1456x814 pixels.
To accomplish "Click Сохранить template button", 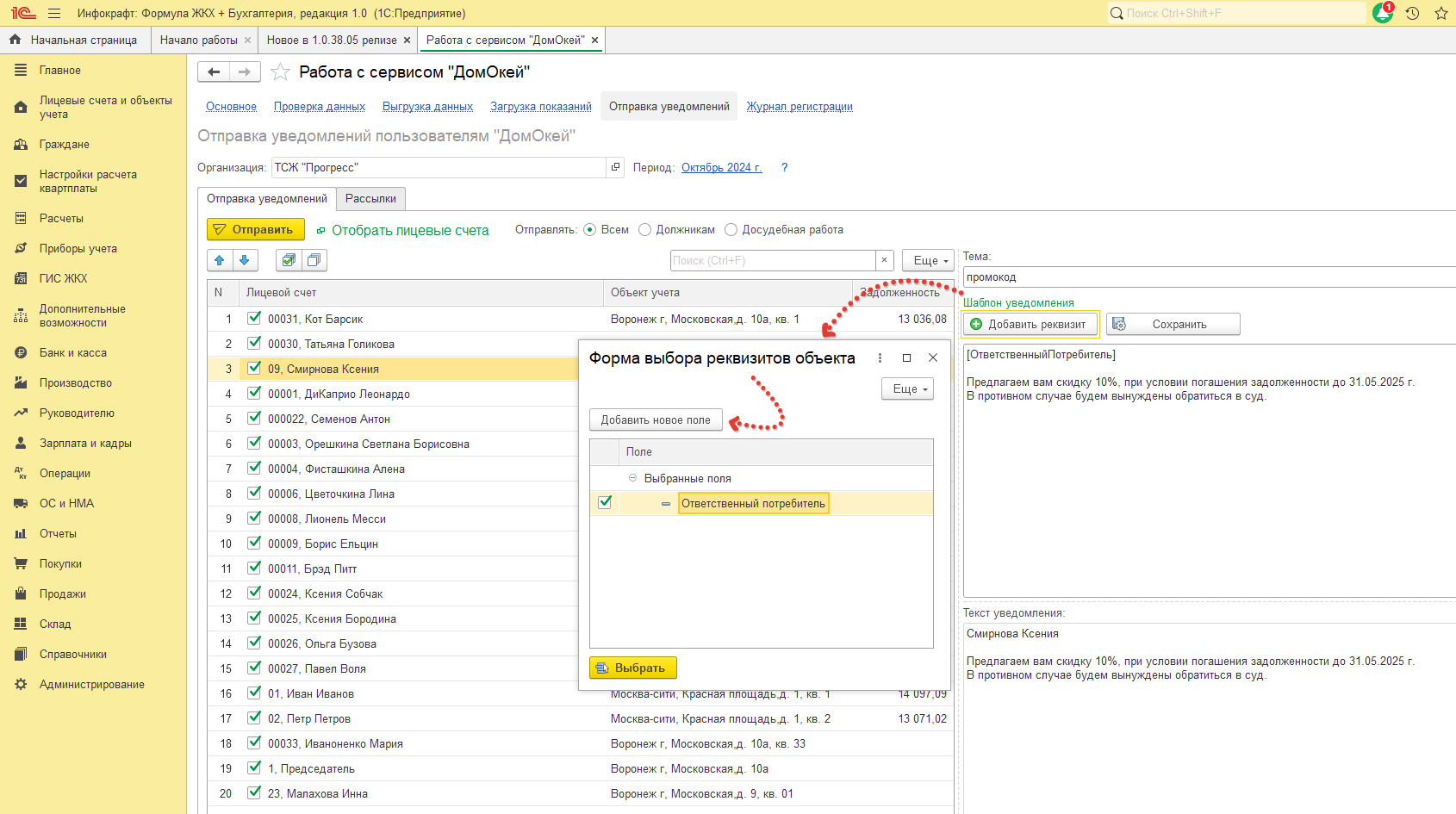I will [1173, 325].
